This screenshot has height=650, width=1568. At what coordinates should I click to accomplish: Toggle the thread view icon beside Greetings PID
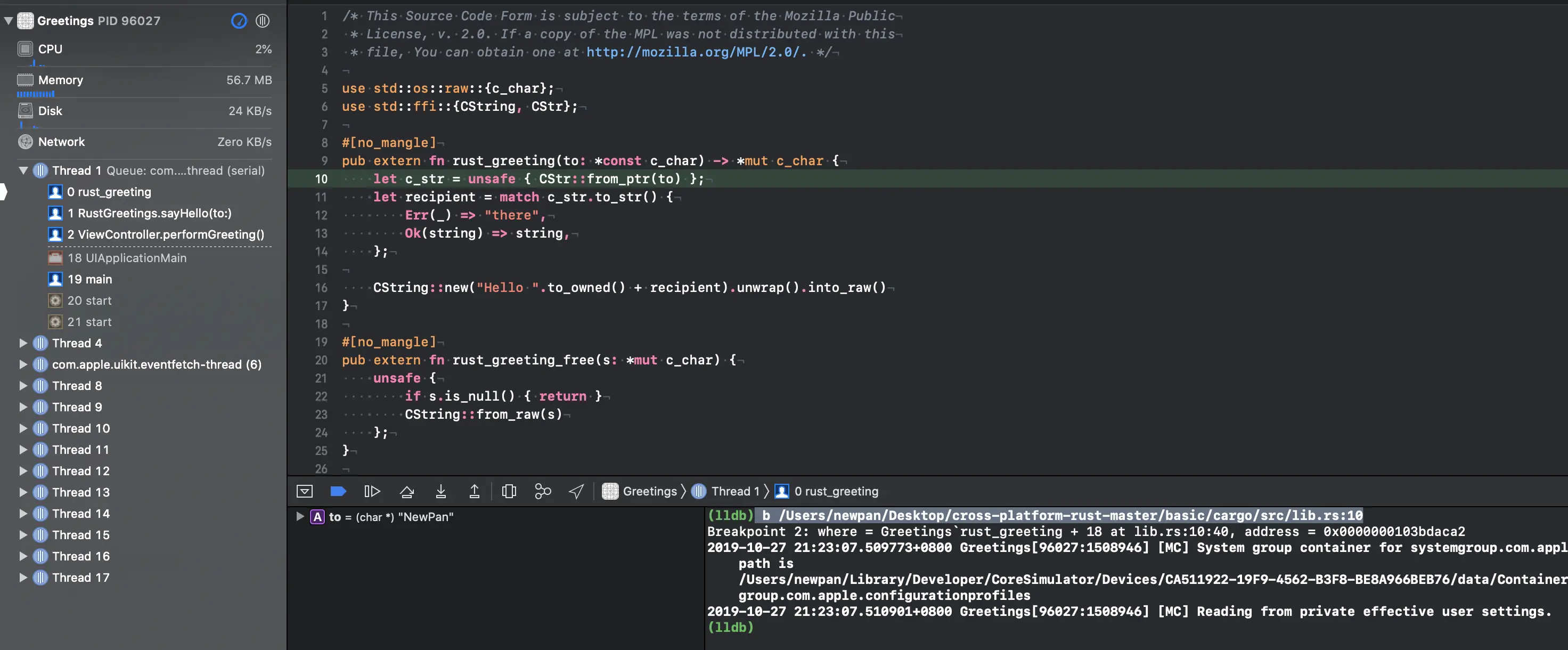pyautogui.click(x=263, y=21)
